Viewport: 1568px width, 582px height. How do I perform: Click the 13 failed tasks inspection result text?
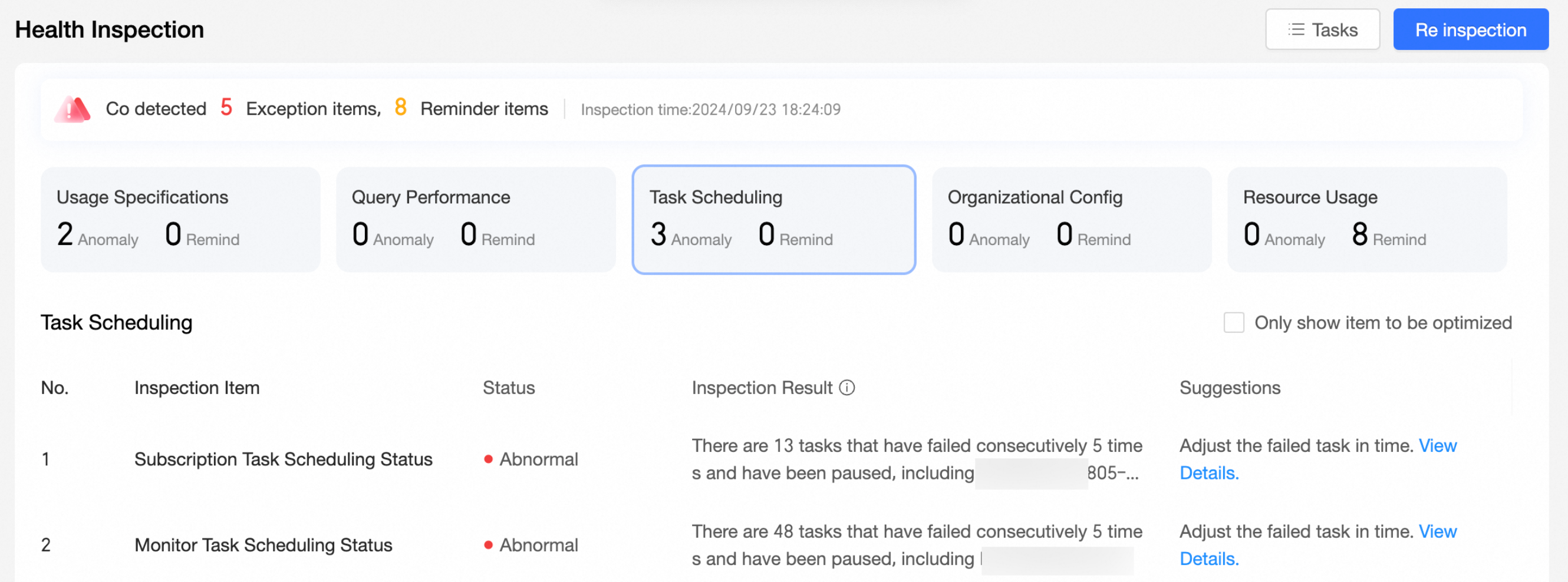[917, 459]
